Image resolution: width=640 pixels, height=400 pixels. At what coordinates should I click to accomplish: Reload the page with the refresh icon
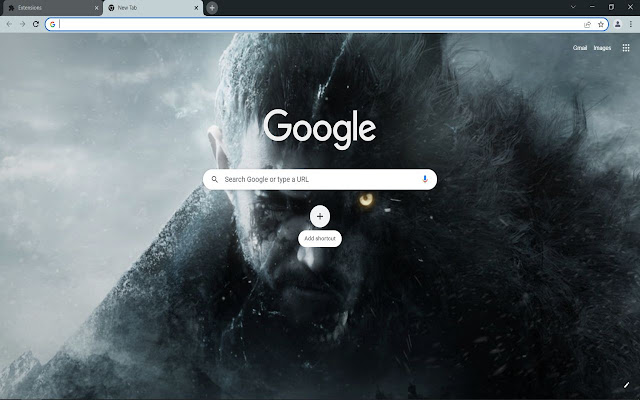point(36,24)
